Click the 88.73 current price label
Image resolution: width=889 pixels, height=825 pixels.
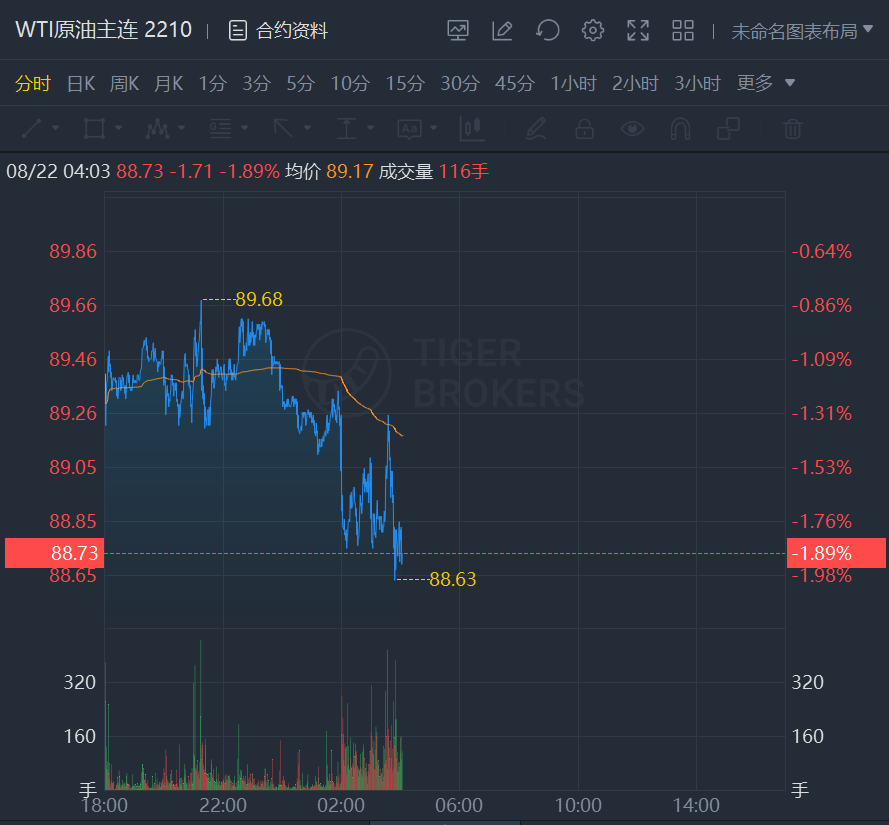[52, 553]
